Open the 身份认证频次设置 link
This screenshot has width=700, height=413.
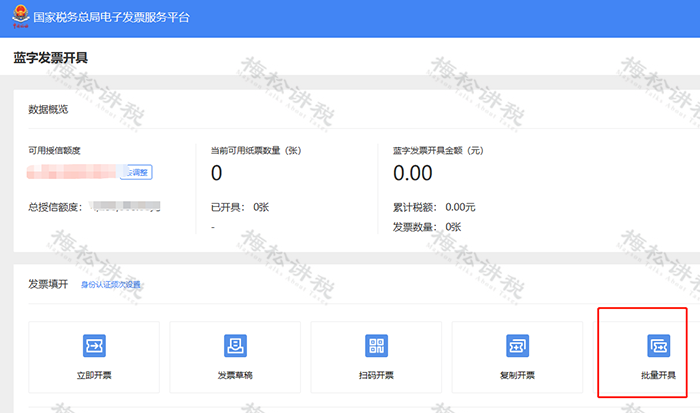click(111, 285)
